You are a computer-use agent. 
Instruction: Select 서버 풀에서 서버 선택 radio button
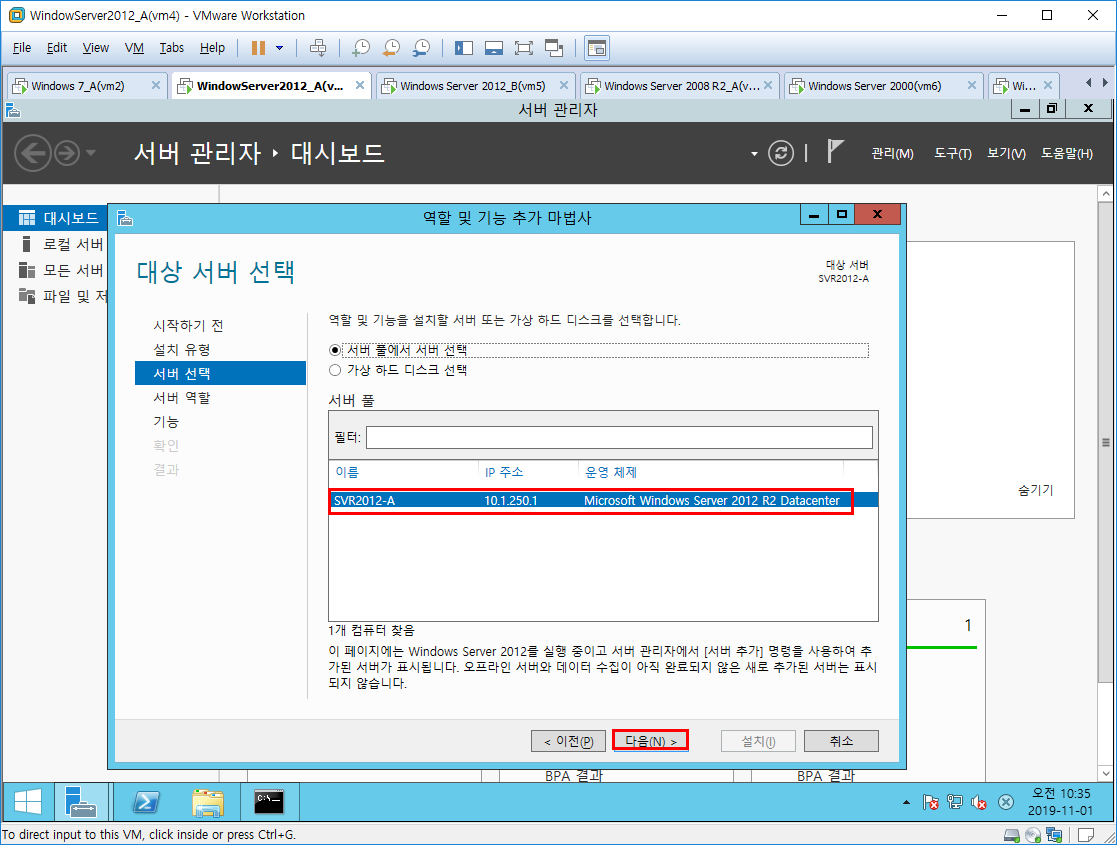[335, 351]
